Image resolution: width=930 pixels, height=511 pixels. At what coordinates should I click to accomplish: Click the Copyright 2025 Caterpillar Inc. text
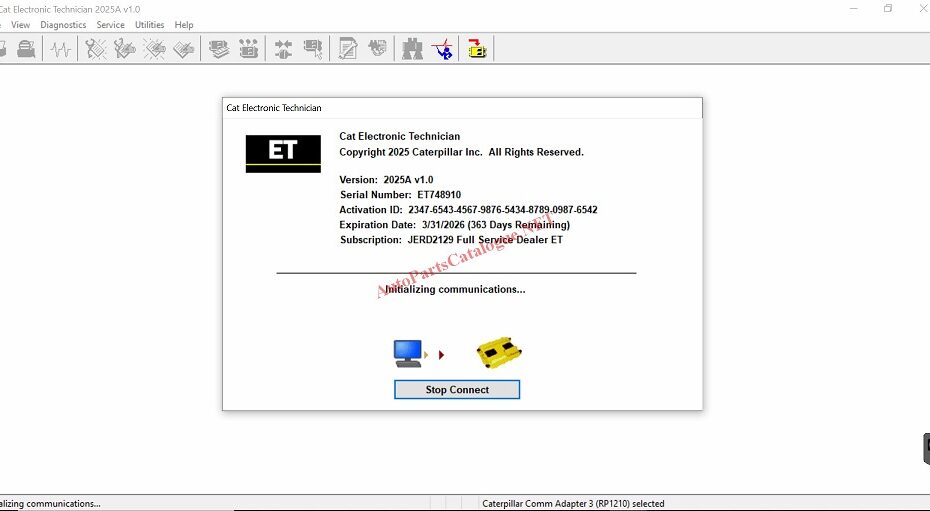pos(461,152)
